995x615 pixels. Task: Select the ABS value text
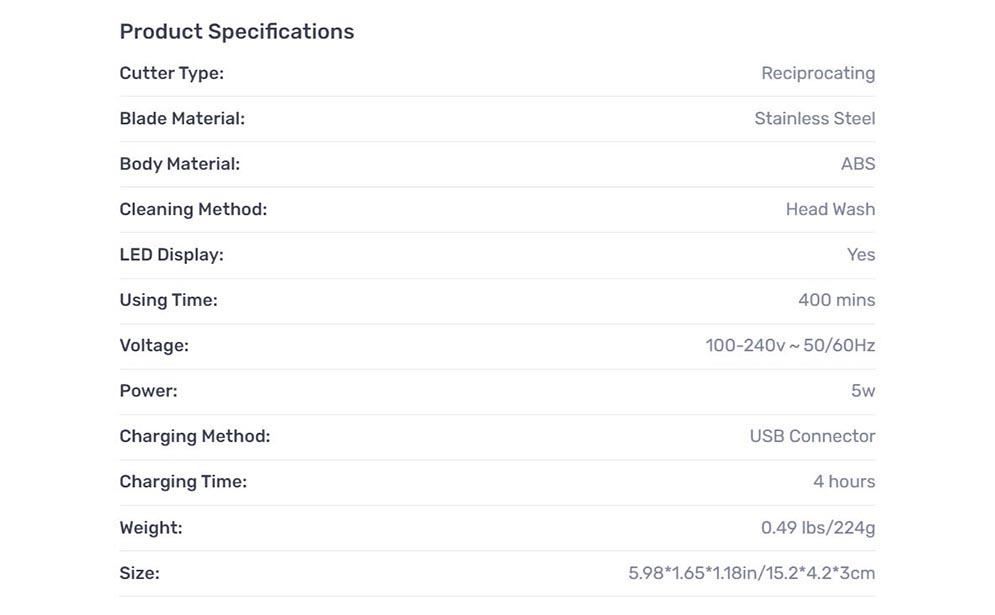[x=858, y=164]
